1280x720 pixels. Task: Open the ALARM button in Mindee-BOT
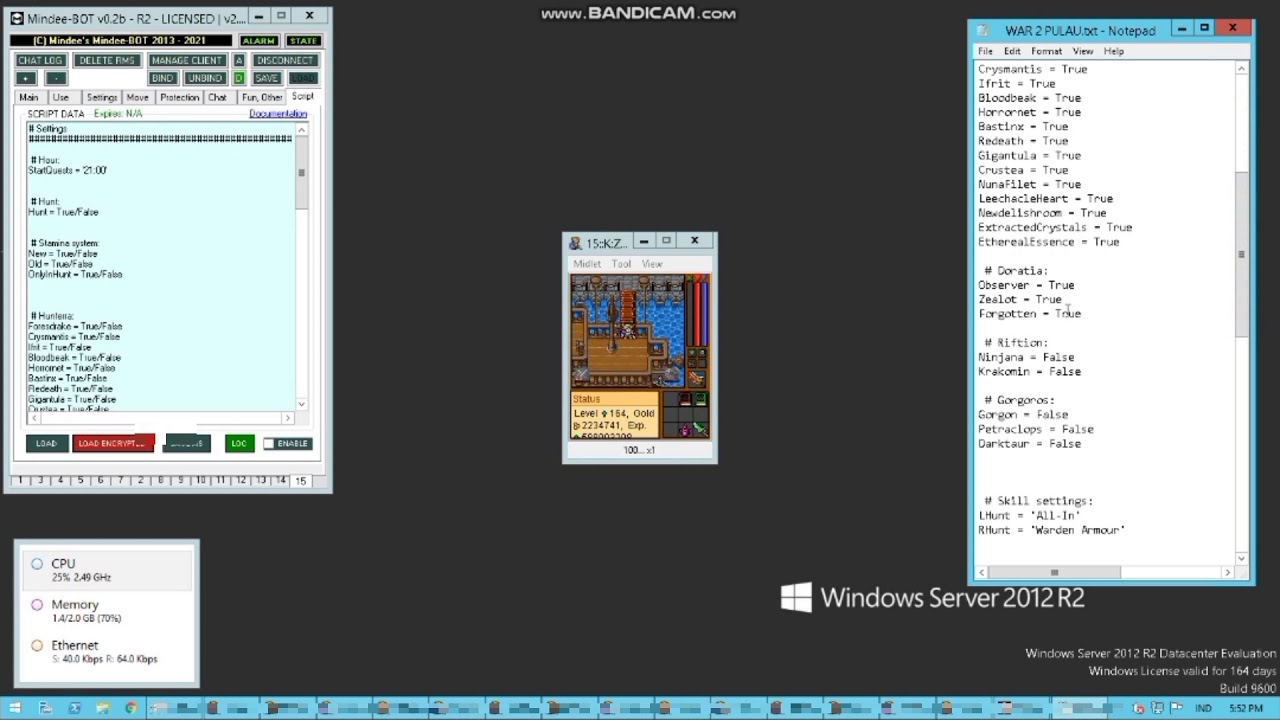258,41
